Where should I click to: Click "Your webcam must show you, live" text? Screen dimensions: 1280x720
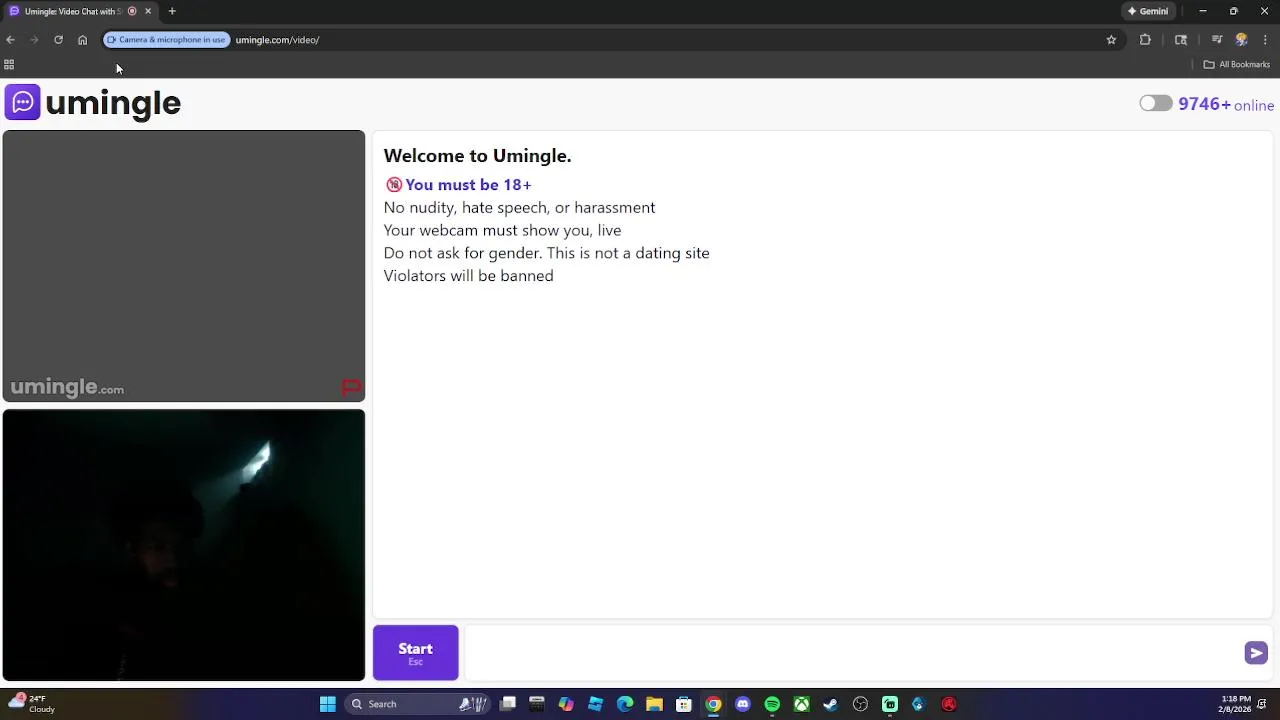pos(502,231)
